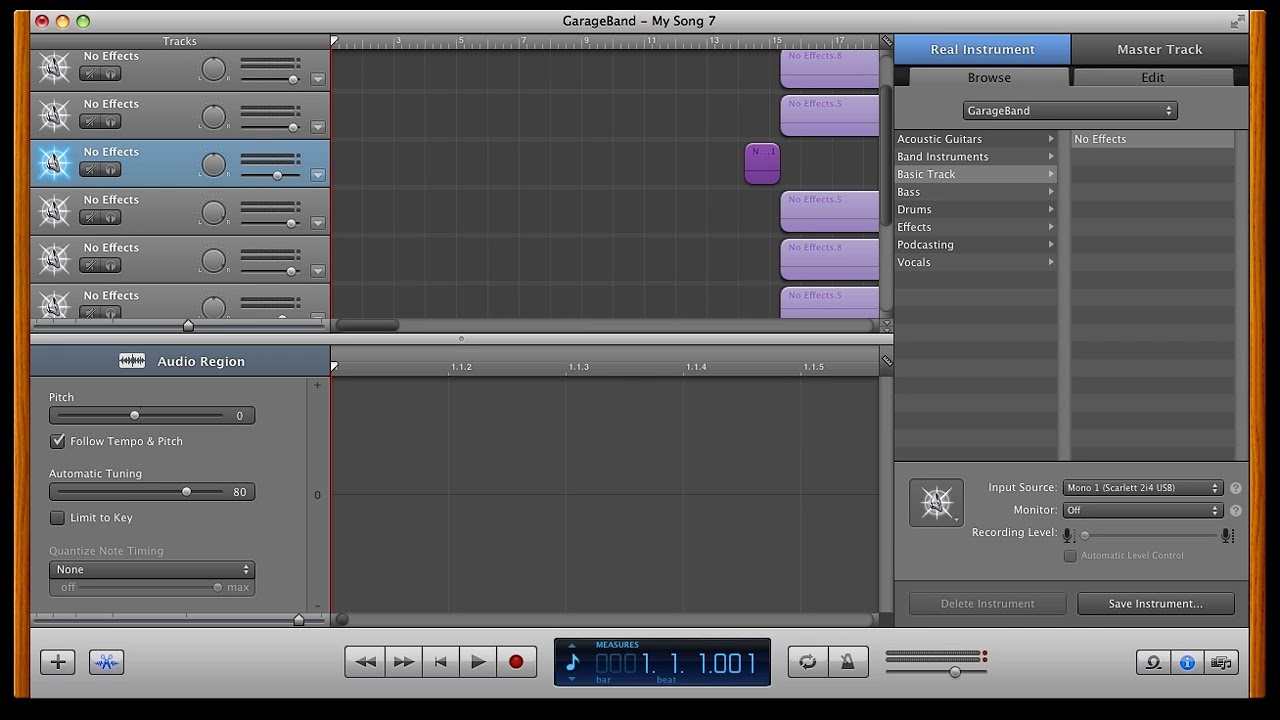Expand the Effects category arrow
Viewport: 1280px width, 720px height.
1050,227
